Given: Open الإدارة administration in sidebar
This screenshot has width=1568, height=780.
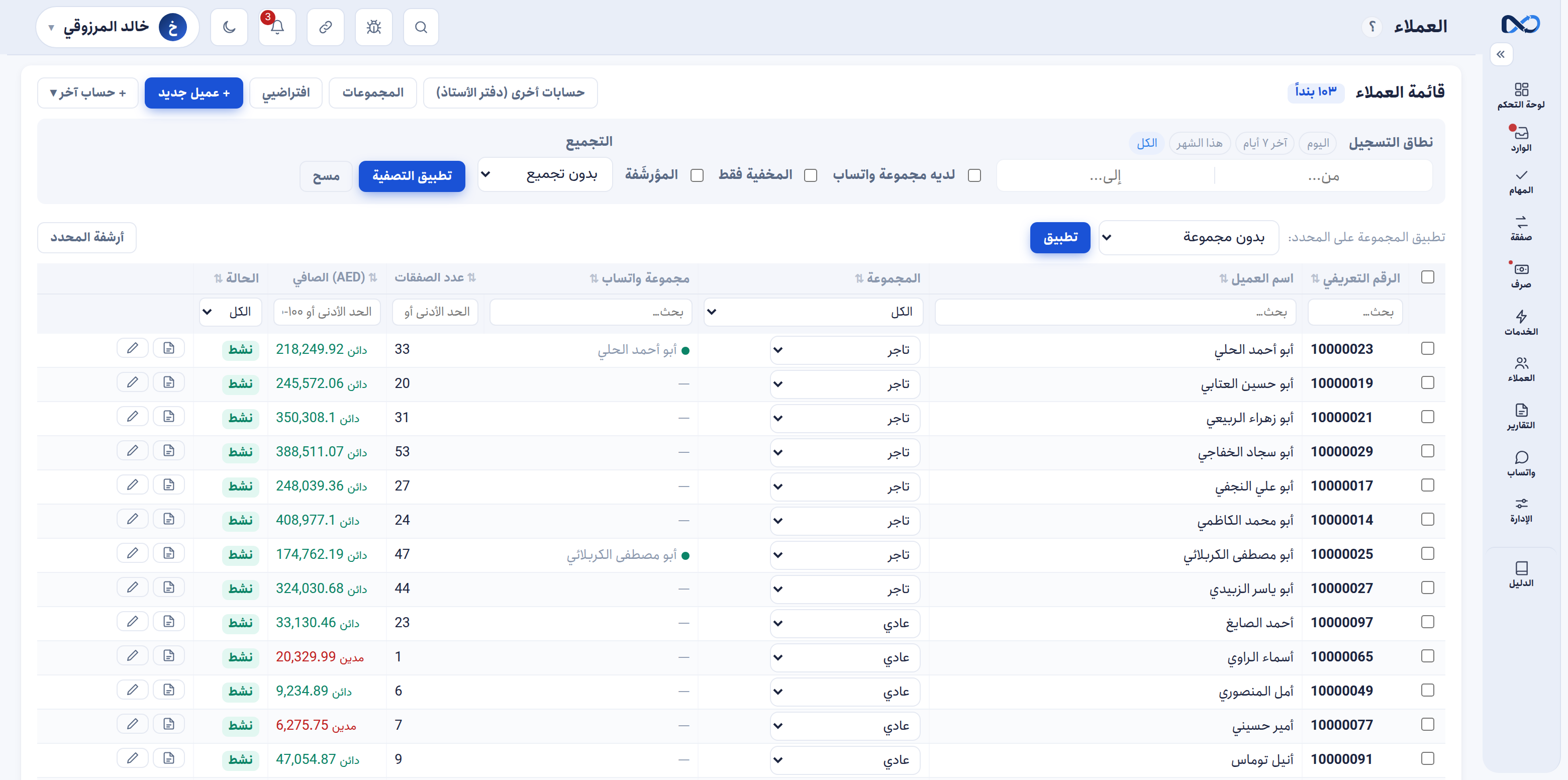Looking at the screenshot, I should (x=1521, y=510).
